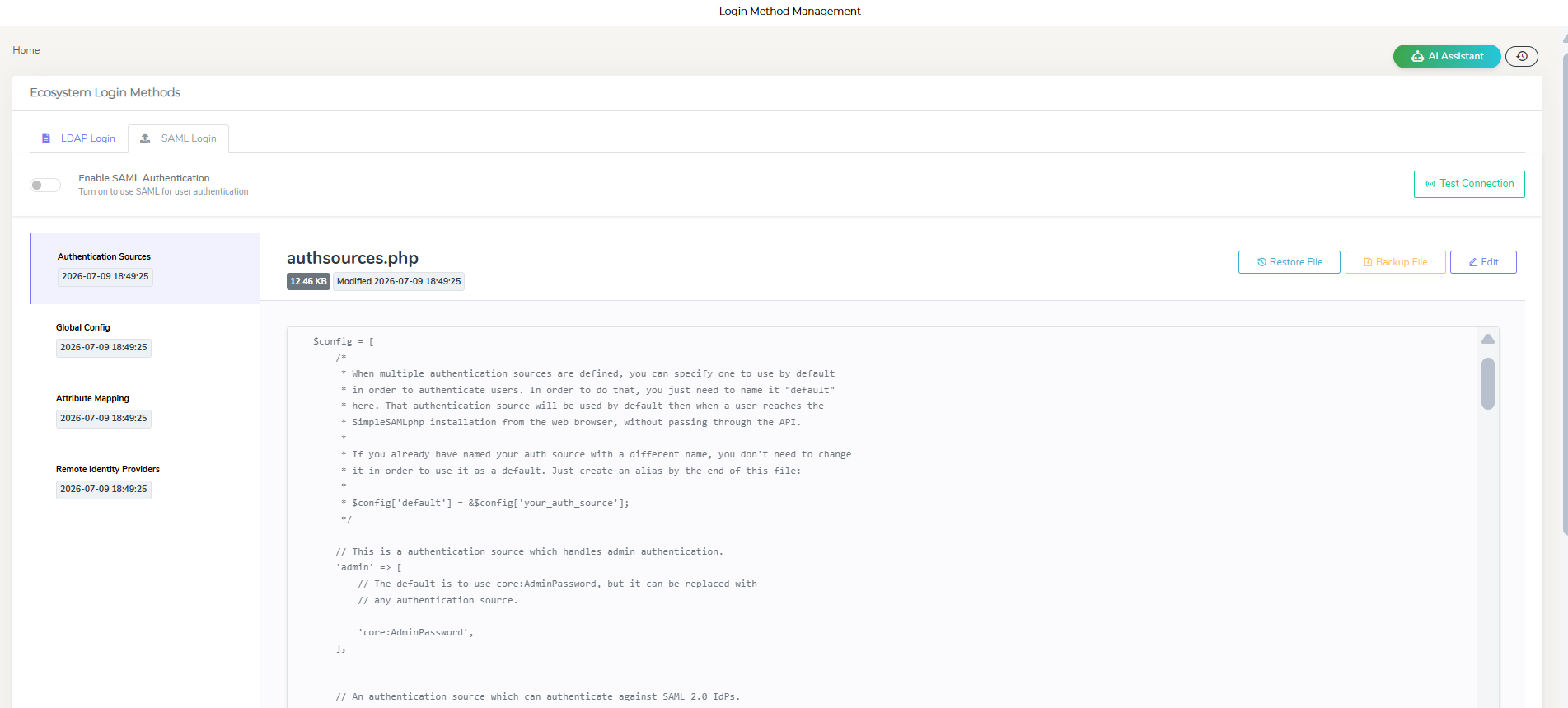The width and height of the screenshot is (1568, 708).
Task: Click the Edit button
Action: 1483,262
